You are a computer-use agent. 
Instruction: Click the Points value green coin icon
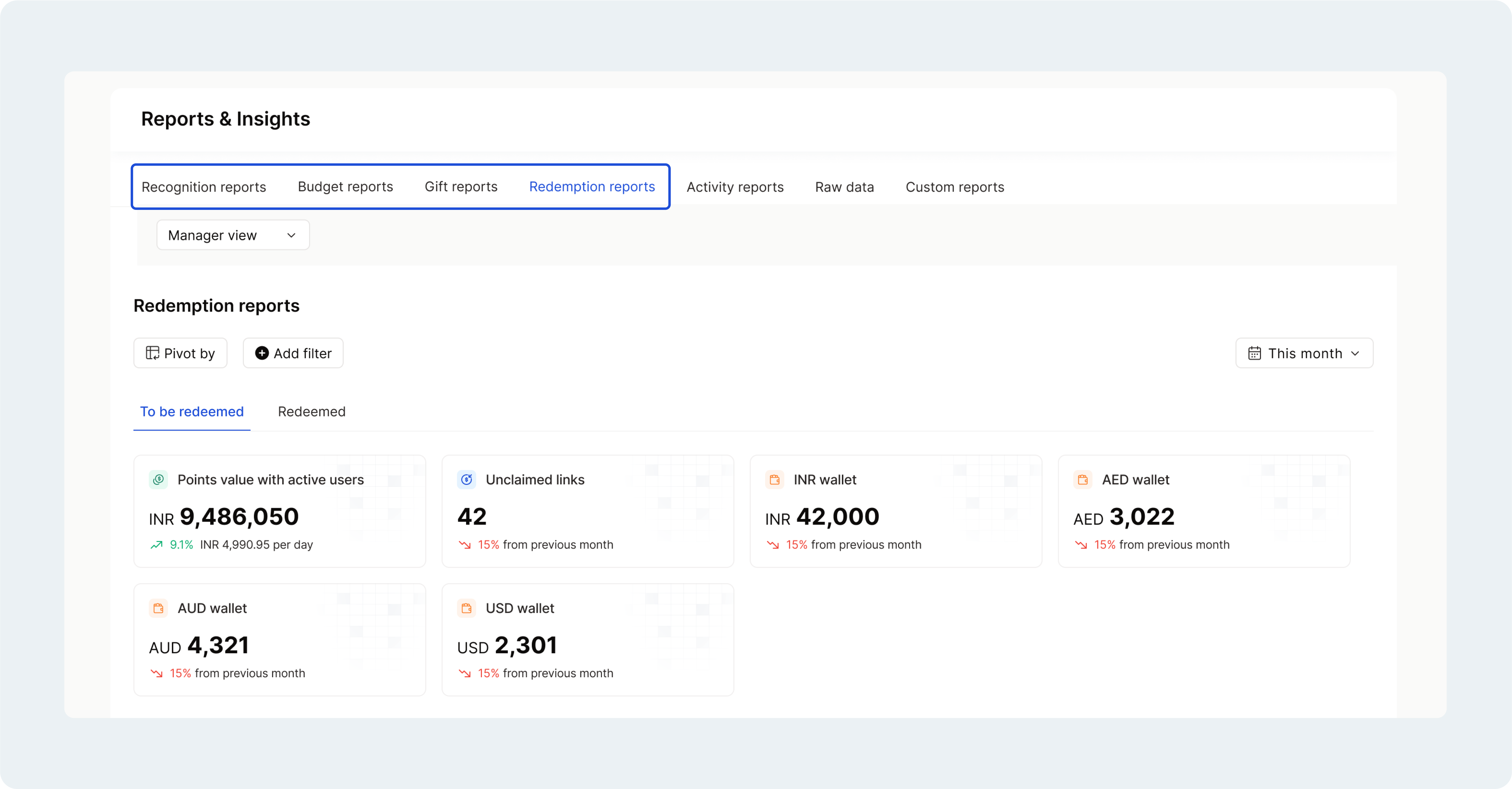(158, 479)
